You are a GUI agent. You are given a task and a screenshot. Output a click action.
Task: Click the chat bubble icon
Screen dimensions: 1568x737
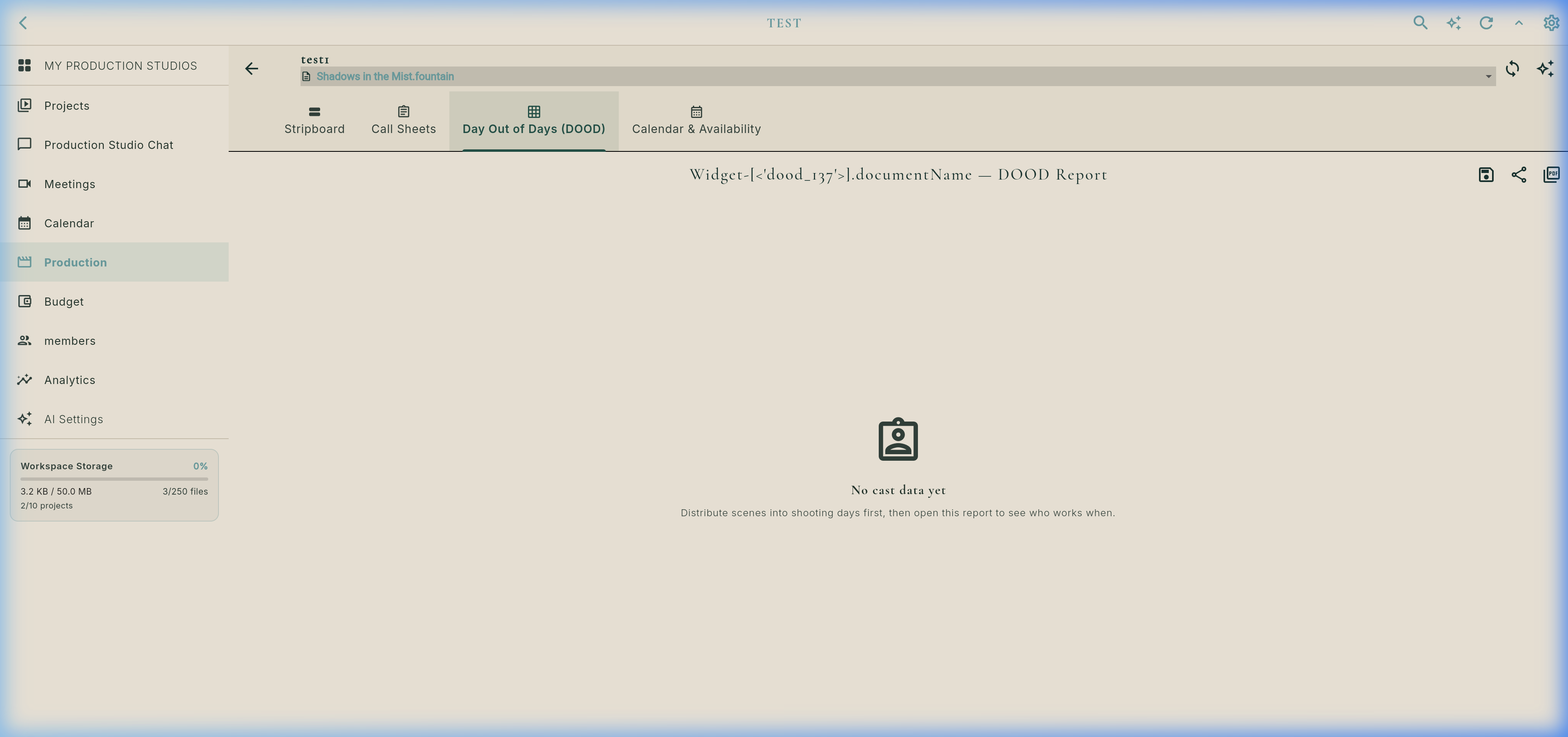tap(24, 144)
